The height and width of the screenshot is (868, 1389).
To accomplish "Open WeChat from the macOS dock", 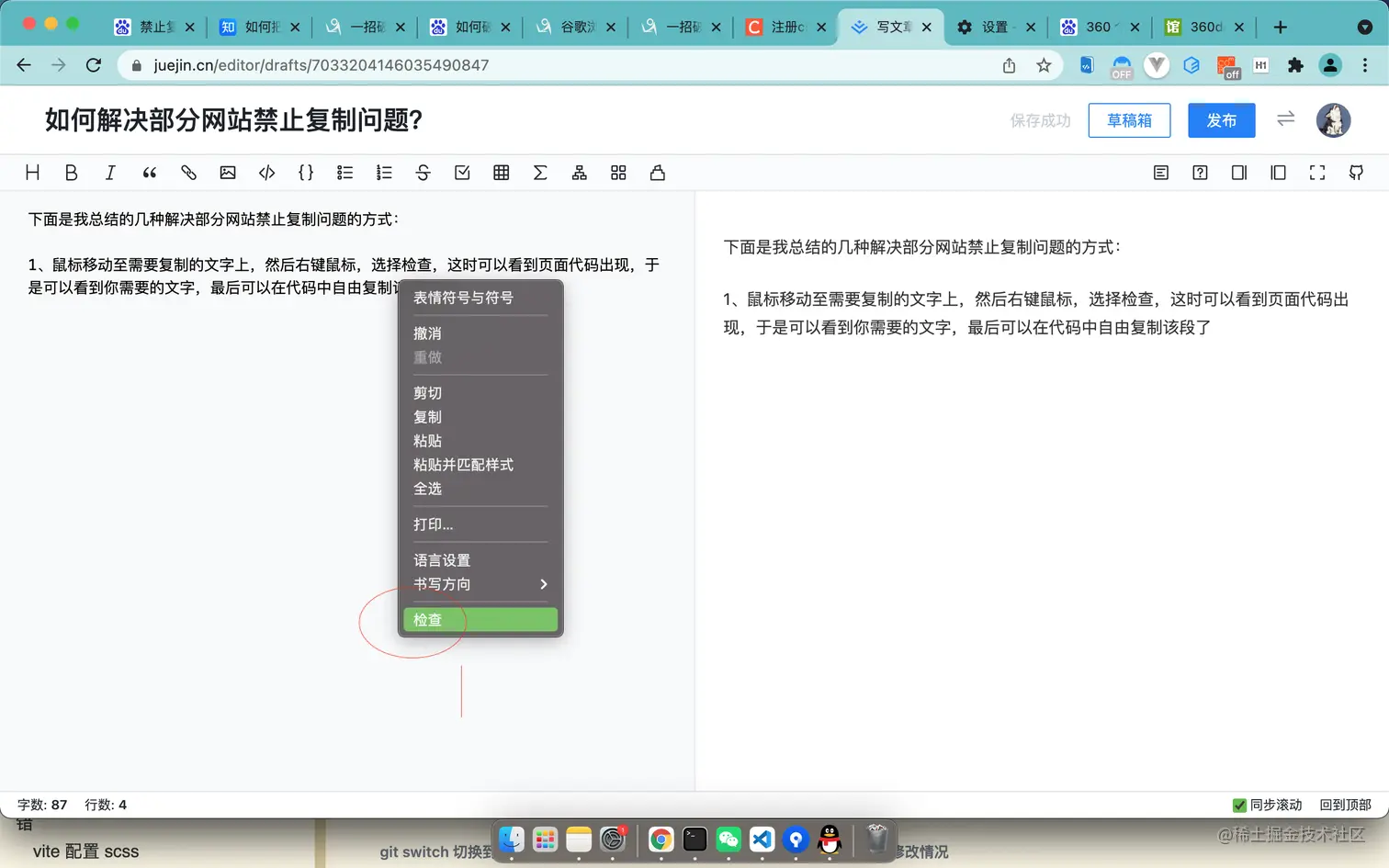I will (x=728, y=840).
